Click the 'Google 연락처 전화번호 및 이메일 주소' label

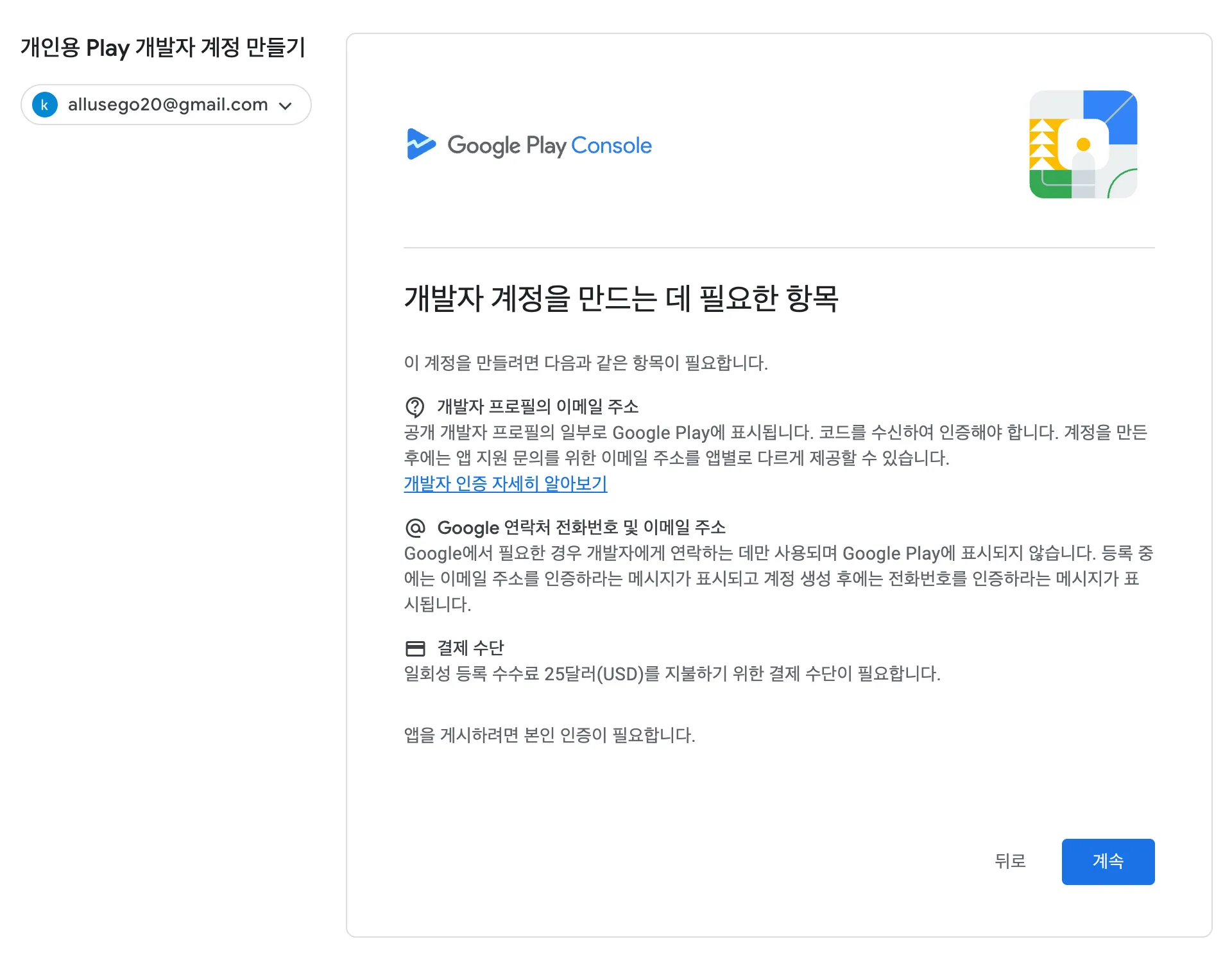click(581, 528)
